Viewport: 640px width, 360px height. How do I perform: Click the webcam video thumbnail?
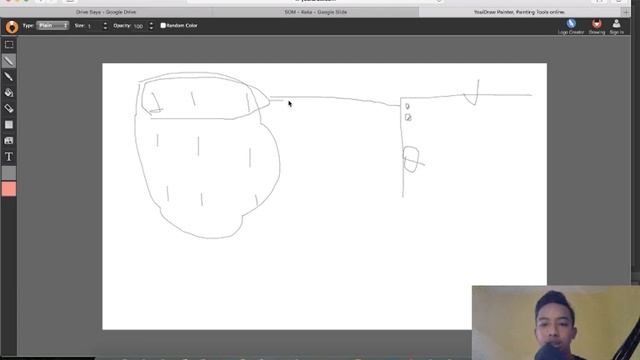pos(556,322)
